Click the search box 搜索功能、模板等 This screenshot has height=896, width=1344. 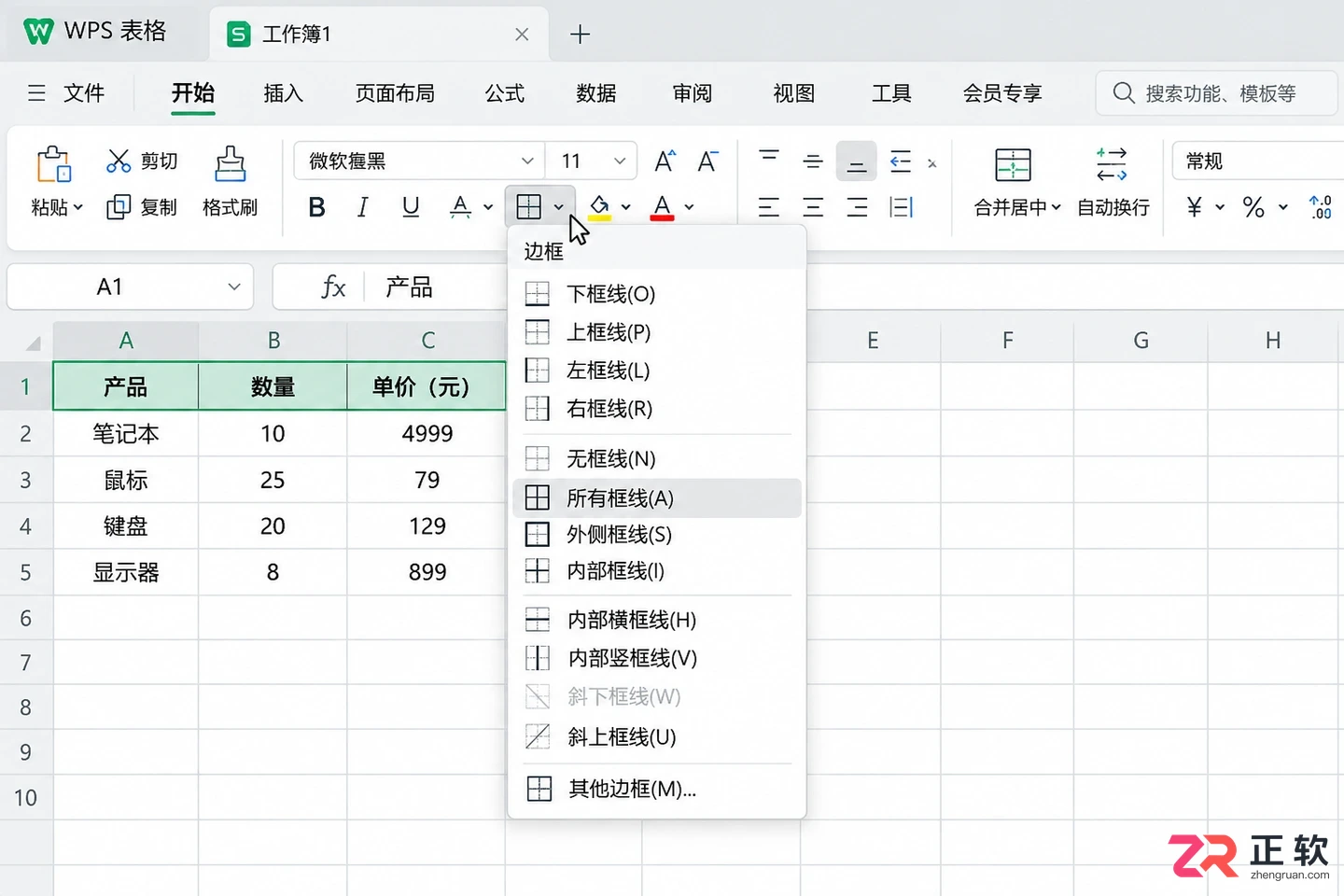pyautogui.click(x=1217, y=93)
